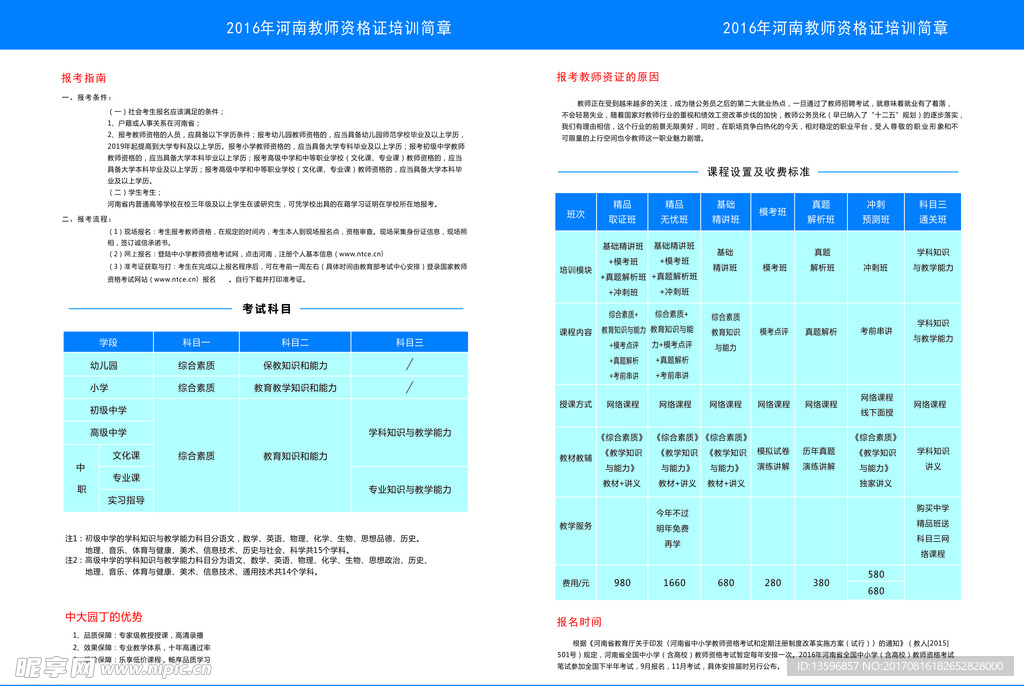Click the "授课方式" row label
Screen dimensions: 1024x686
point(575,404)
